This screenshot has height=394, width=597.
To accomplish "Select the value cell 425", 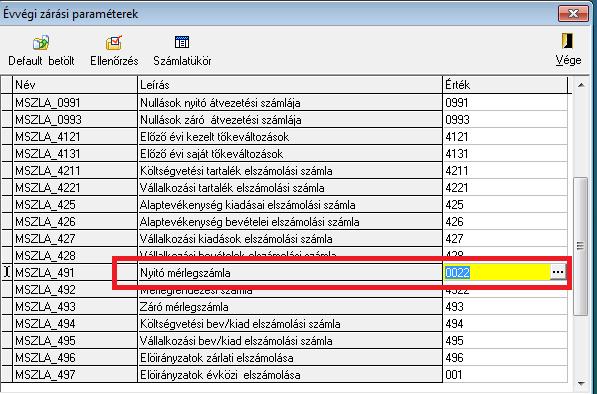I will pos(506,205).
